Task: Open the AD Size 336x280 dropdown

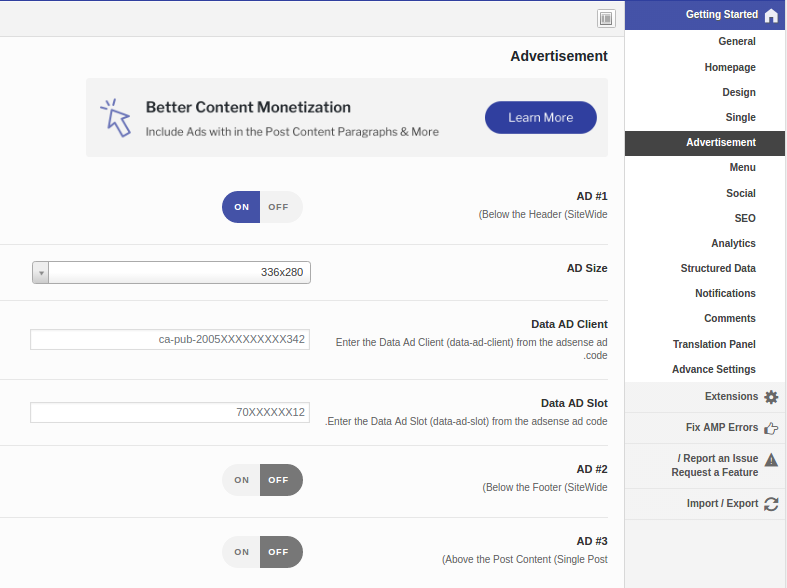Action: (171, 272)
